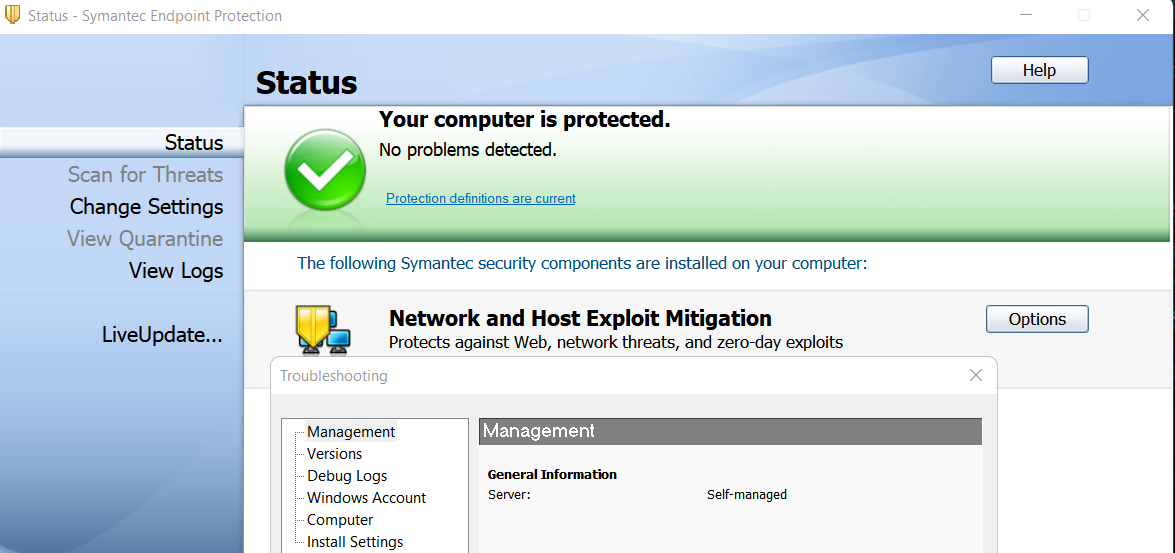This screenshot has height=553, width=1175.
Task: Close the Symantec Endpoint Protection window
Action: pos(1142,15)
